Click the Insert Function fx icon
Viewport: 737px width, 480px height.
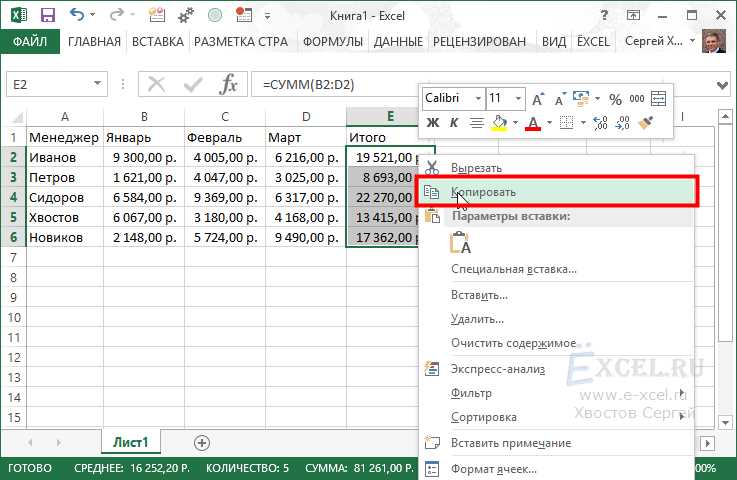(x=228, y=85)
